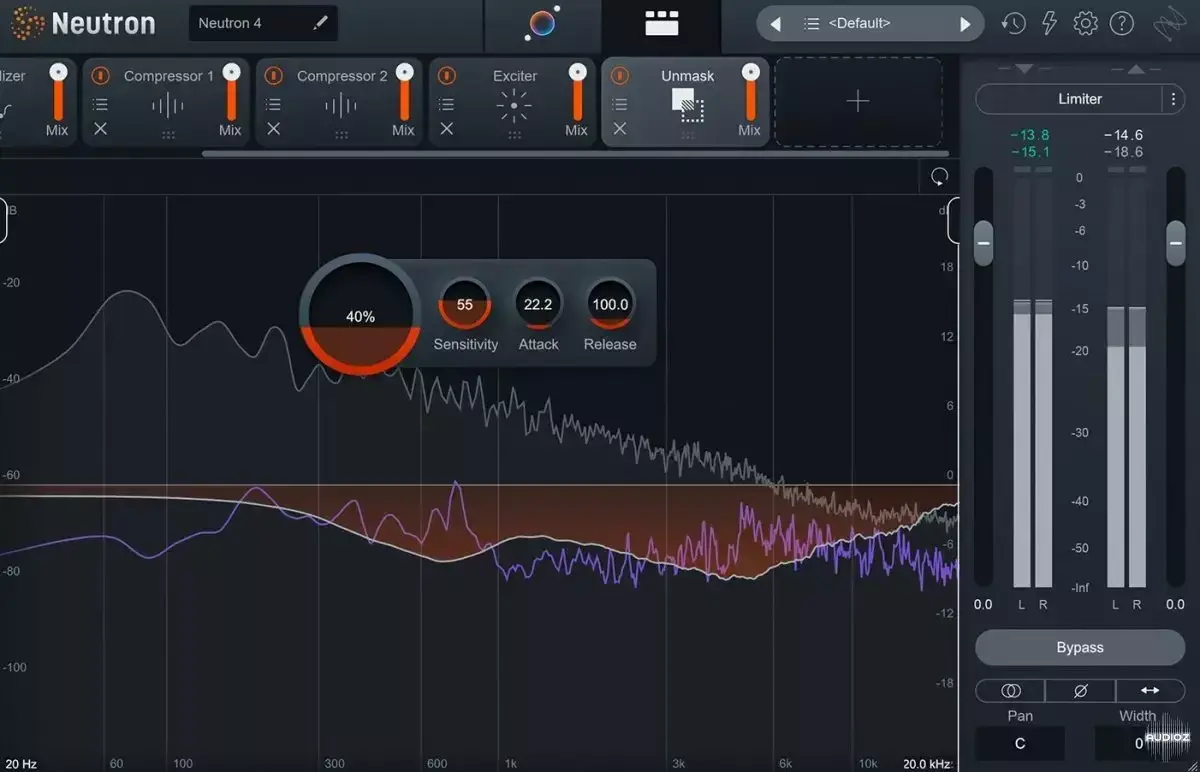This screenshot has height=772, width=1200.
Task: Click the input gain fader handle
Action: coord(983,243)
